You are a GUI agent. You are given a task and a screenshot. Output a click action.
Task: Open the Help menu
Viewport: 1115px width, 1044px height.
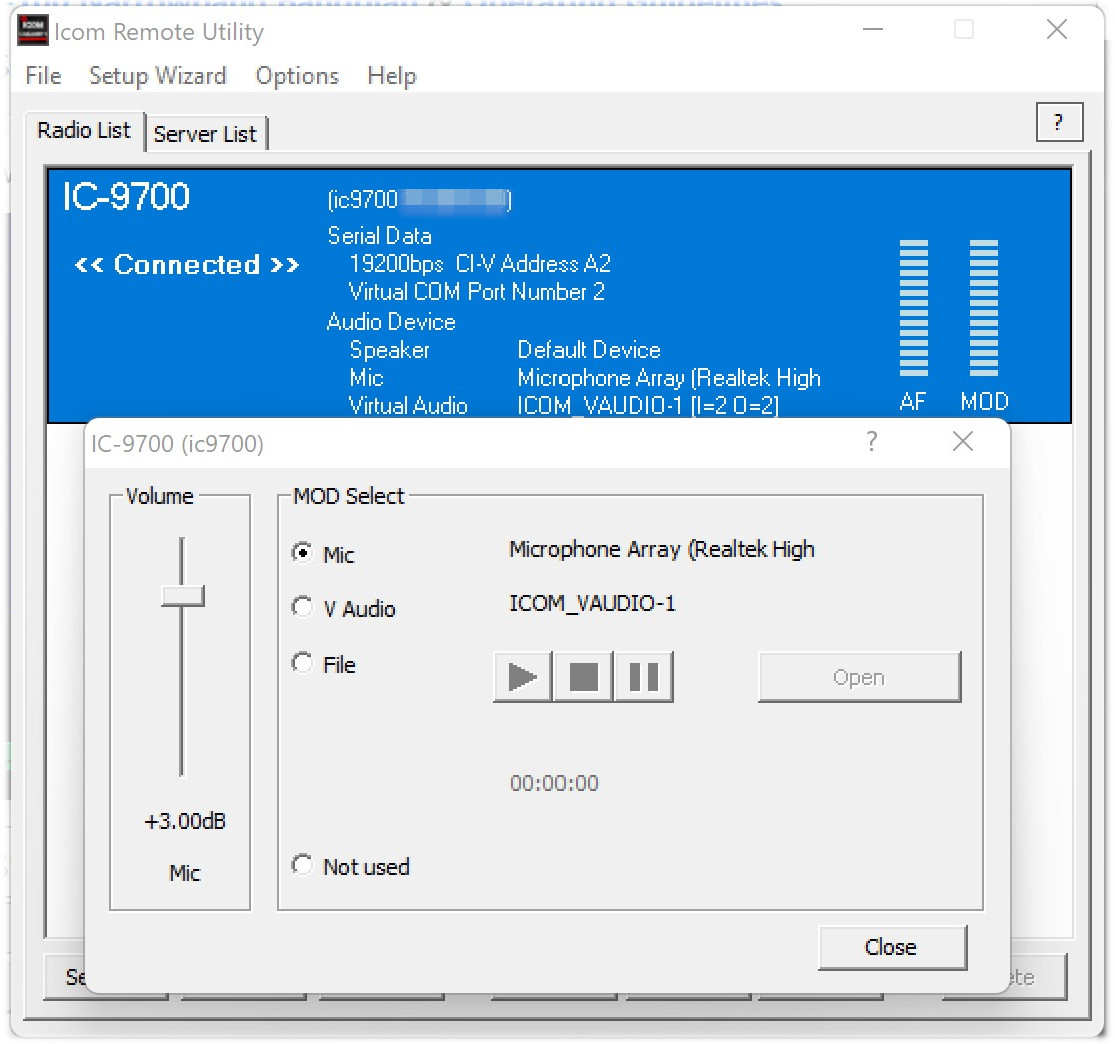coord(392,75)
